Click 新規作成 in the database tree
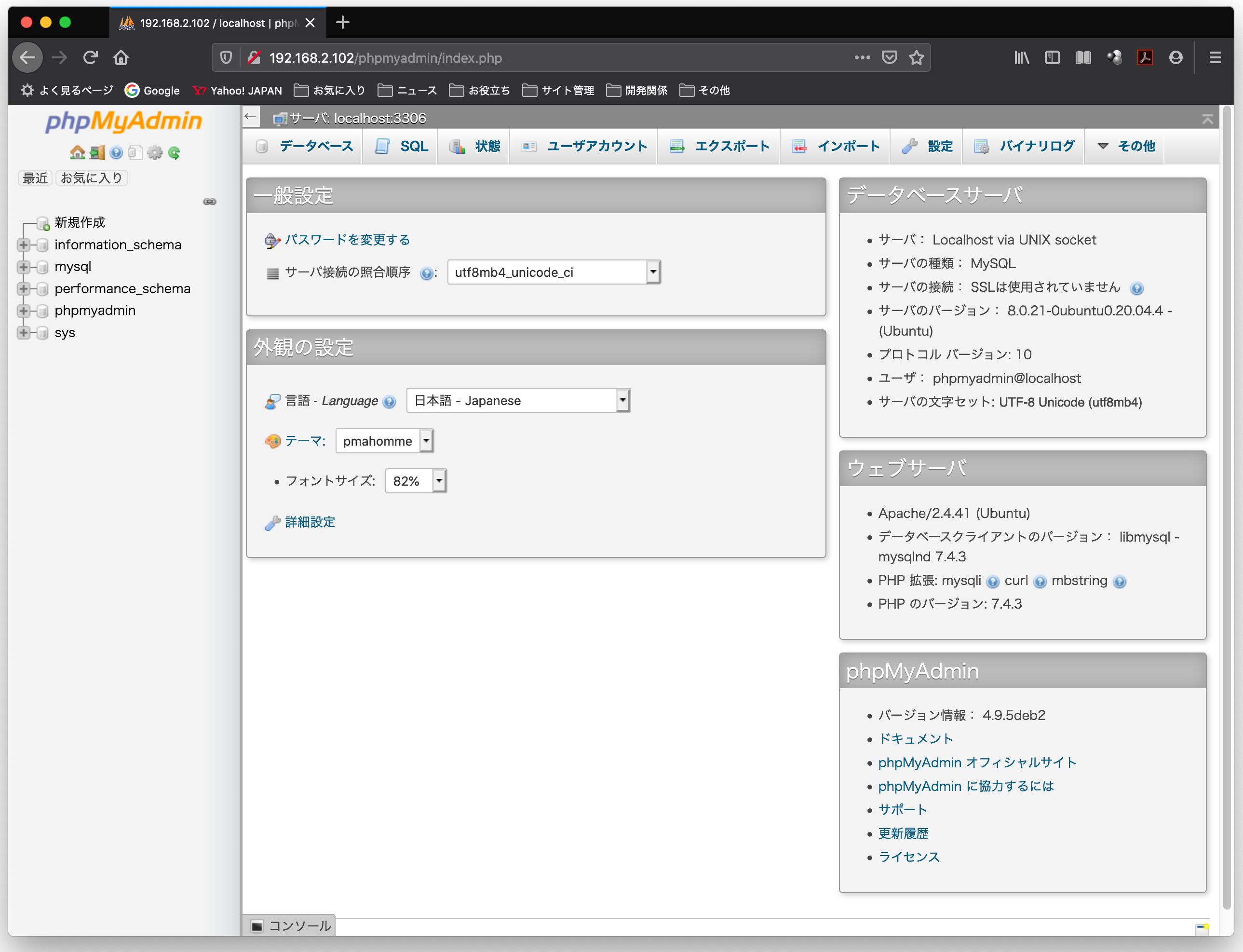 80,223
